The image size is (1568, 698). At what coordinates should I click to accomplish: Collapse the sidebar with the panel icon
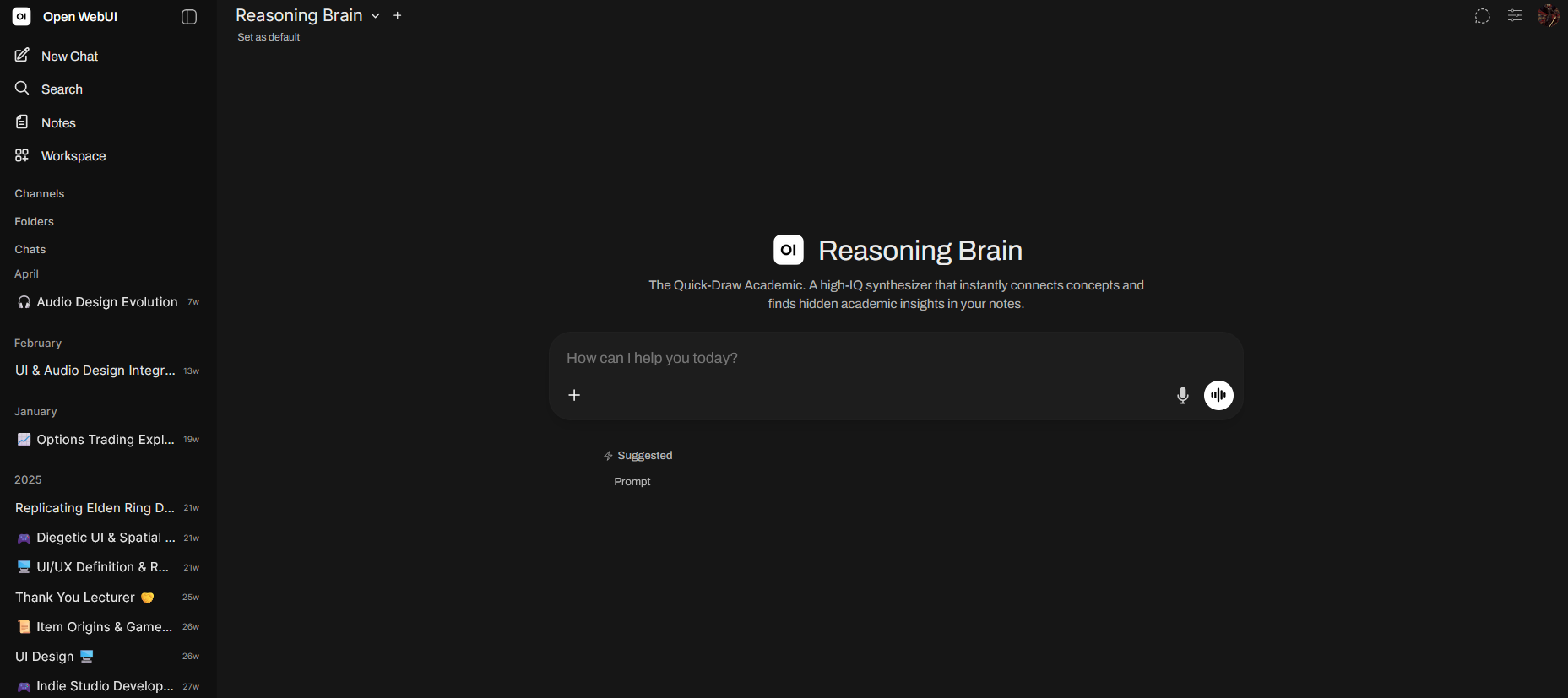tap(189, 17)
